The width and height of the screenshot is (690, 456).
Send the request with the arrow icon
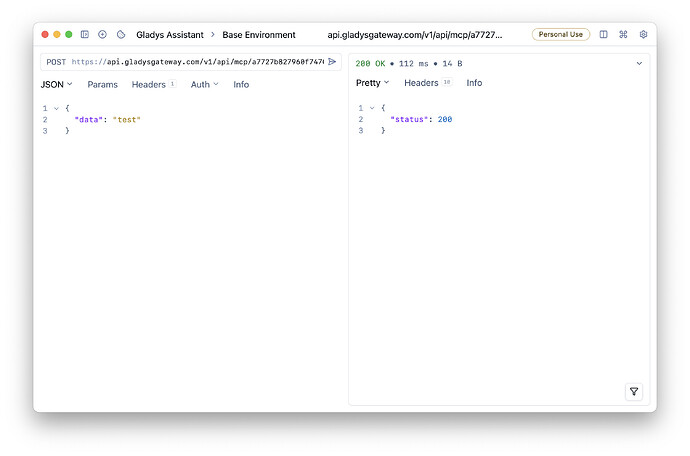[332, 62]
